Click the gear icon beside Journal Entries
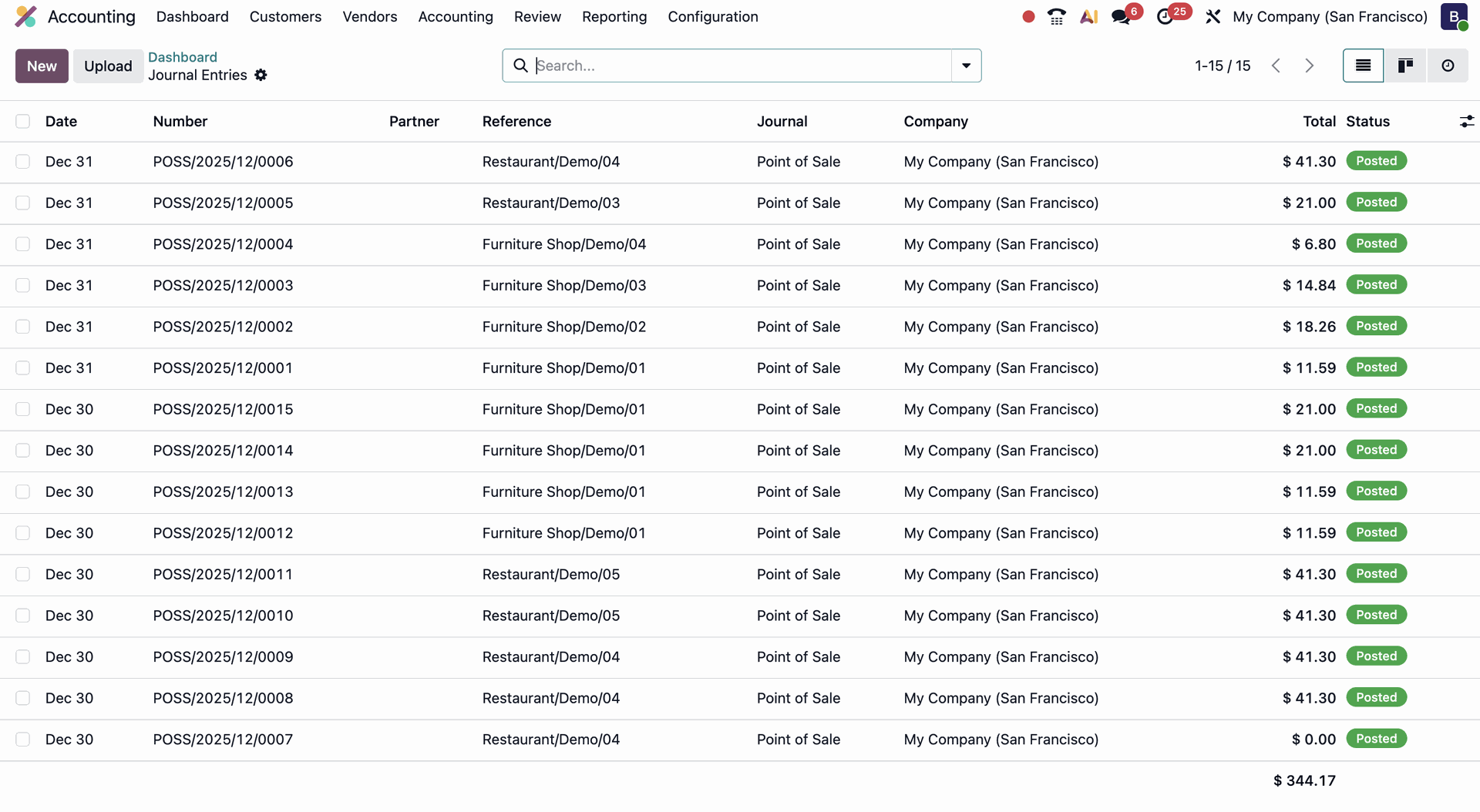Viewport: 1480px width, 812px height. point(261,75)
